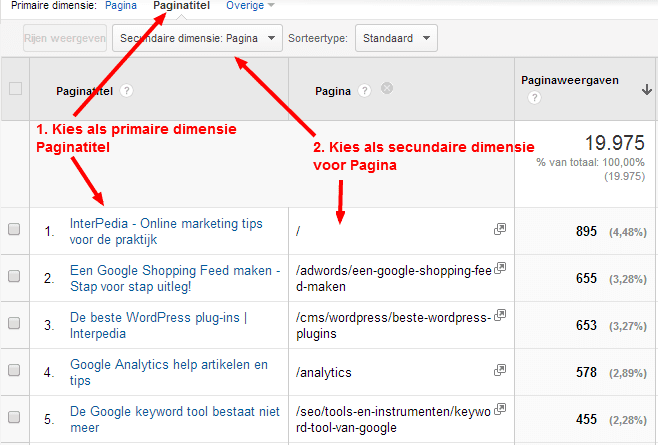The image size is (658, 445).
Task: Sort by the Paginaweergaven column header
Action: tap(569, 80)
